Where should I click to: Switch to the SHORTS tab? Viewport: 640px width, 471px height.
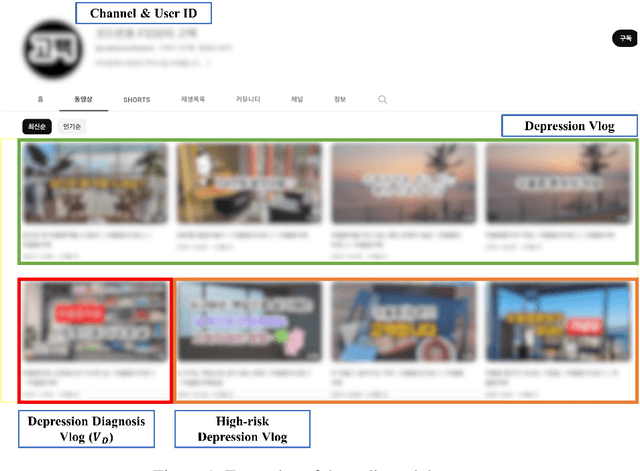137,100
